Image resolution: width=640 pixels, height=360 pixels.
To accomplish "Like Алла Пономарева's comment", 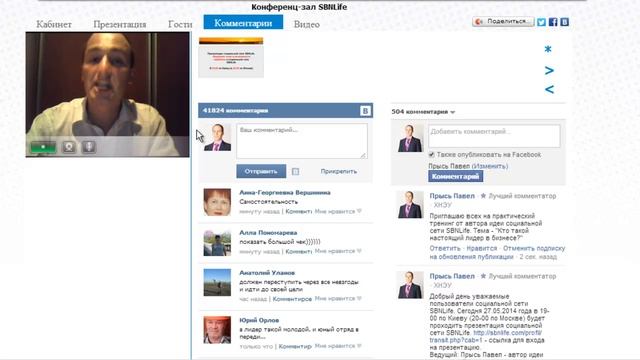I will pyautogui.click(x=338, y=251).
